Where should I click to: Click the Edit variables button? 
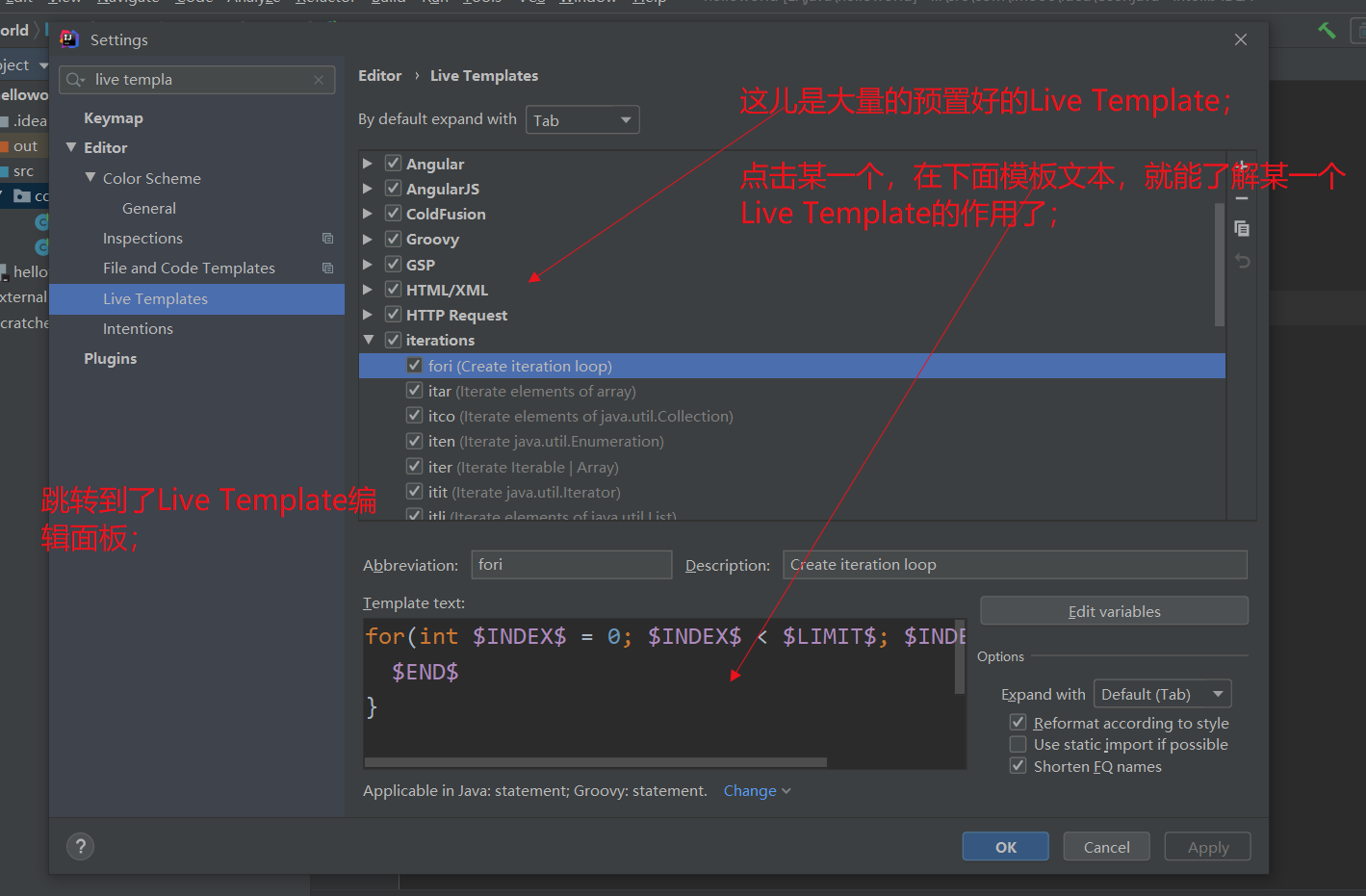click(1113, 610)
